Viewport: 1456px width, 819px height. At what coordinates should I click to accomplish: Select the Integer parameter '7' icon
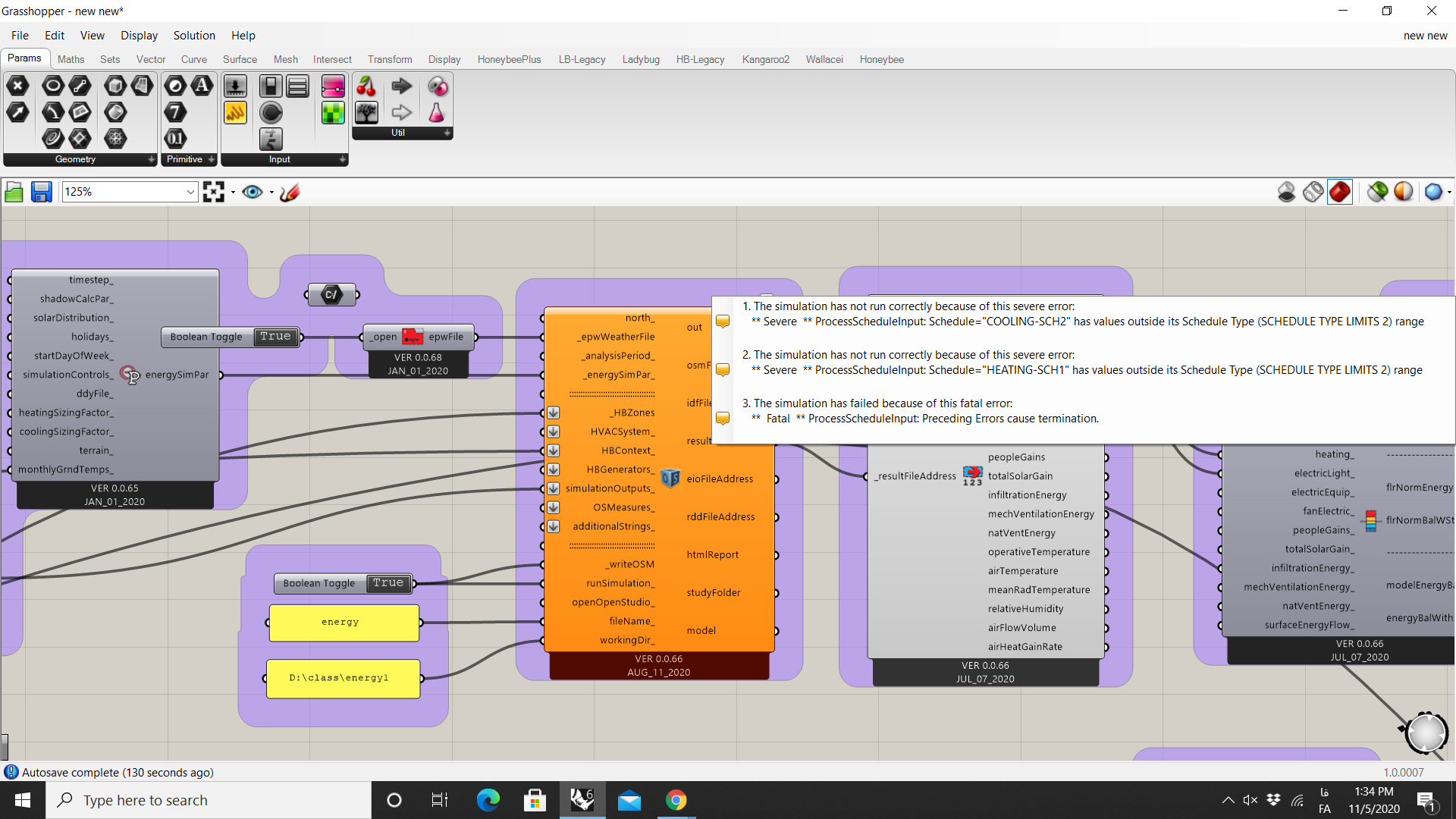[175, 112]
